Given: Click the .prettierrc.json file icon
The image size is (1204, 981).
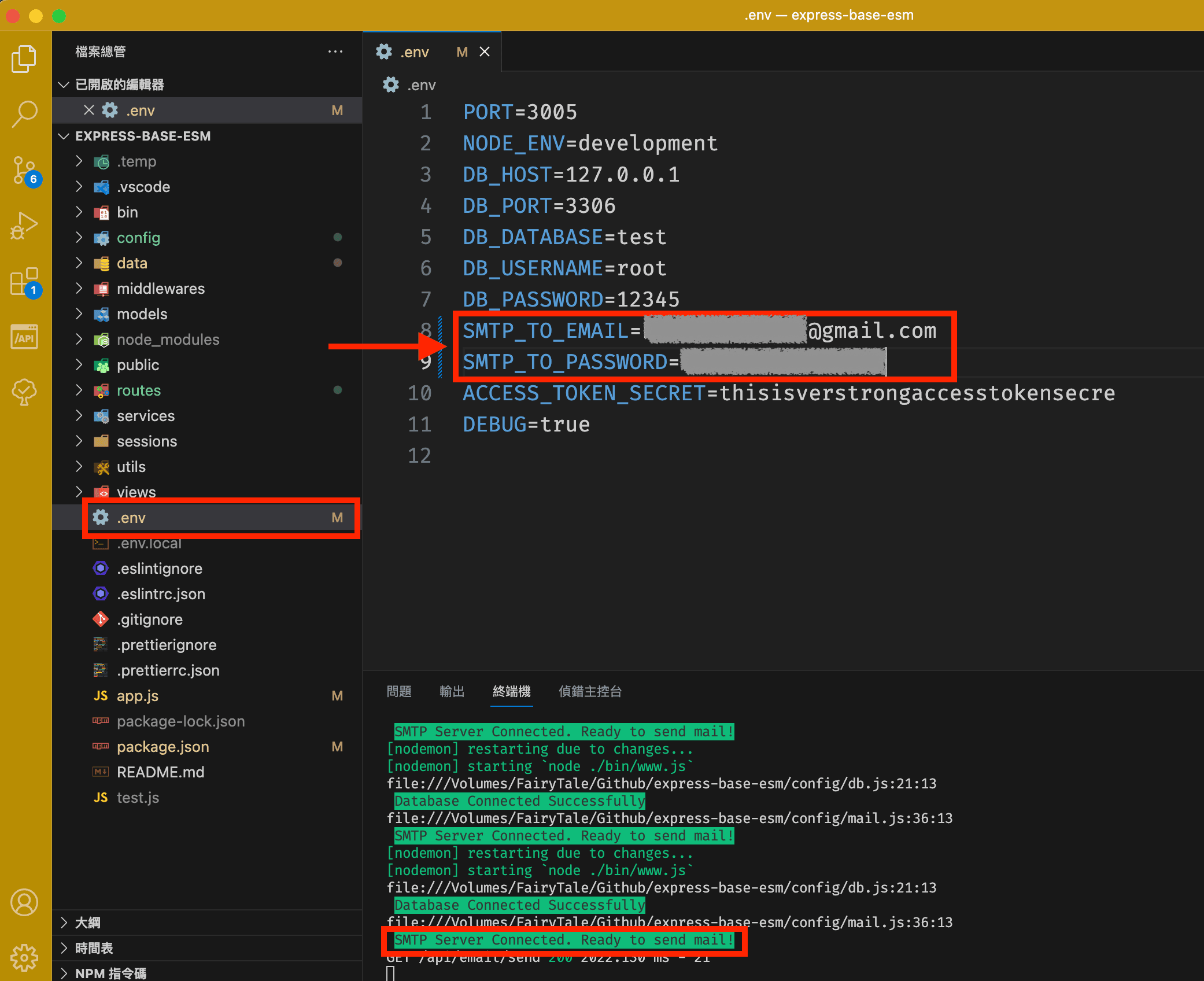Looking at the screenshot, I should point(101,670).
